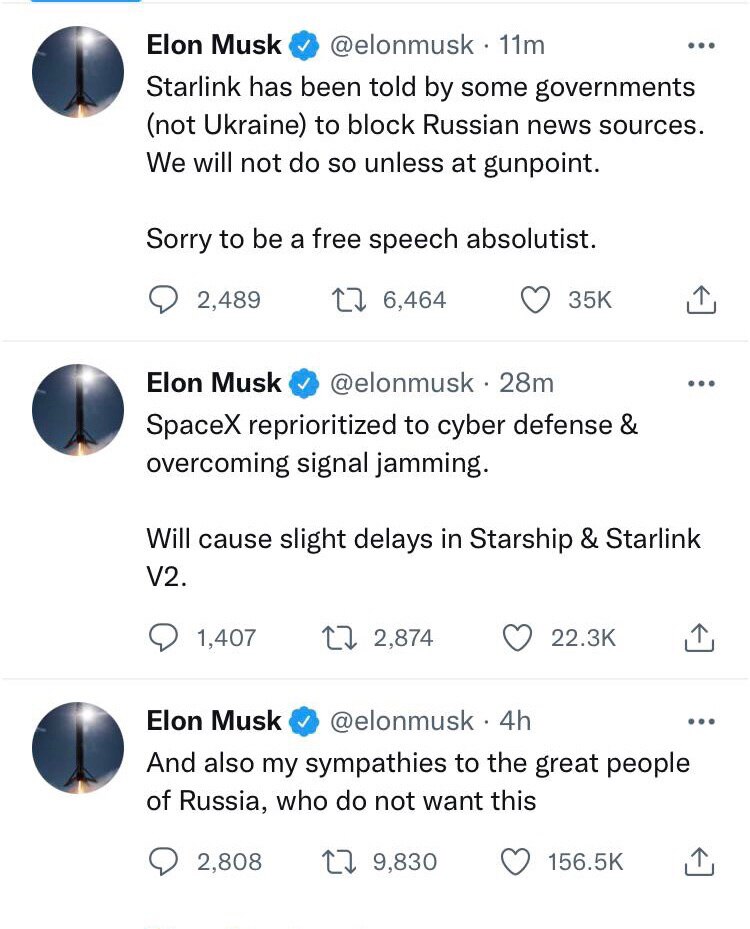Like the tweet with 22.3K likes

[517, 637]
